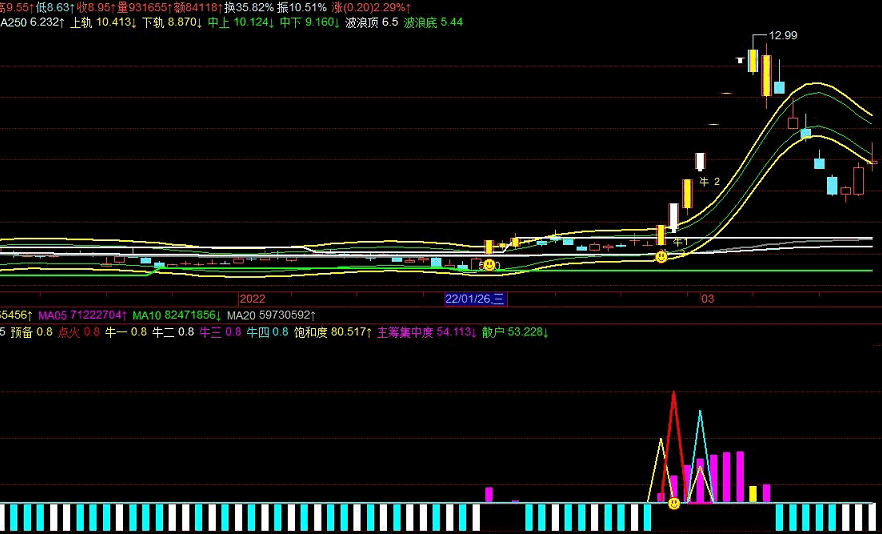The height and width of the screenshot is (534, 882).
Task: Click the red 点火 spike peak in indicator panel
Action: [674, 393]
